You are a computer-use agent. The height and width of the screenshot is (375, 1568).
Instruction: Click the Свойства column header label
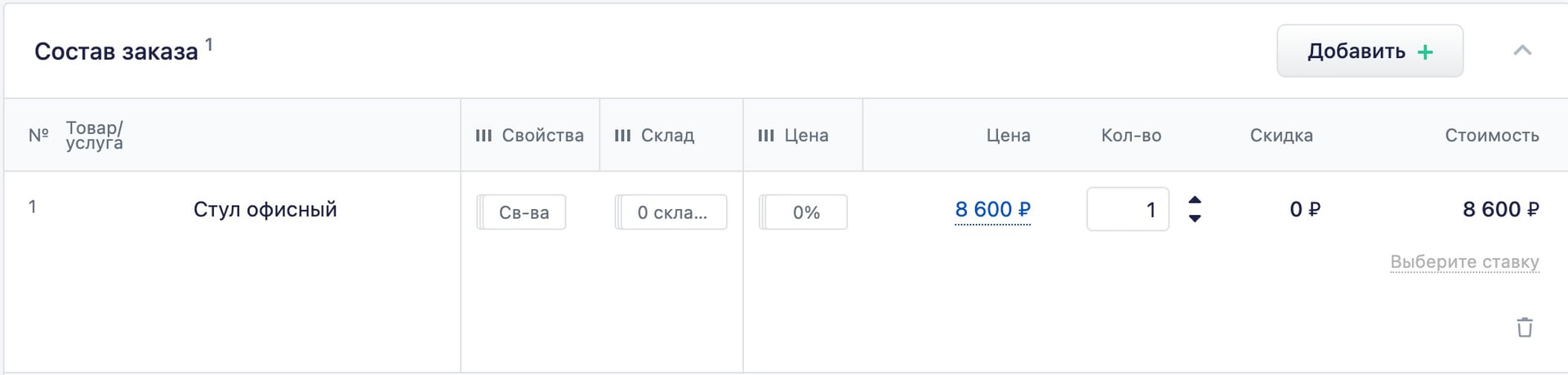pyautogui.click(x=543, y=136)
